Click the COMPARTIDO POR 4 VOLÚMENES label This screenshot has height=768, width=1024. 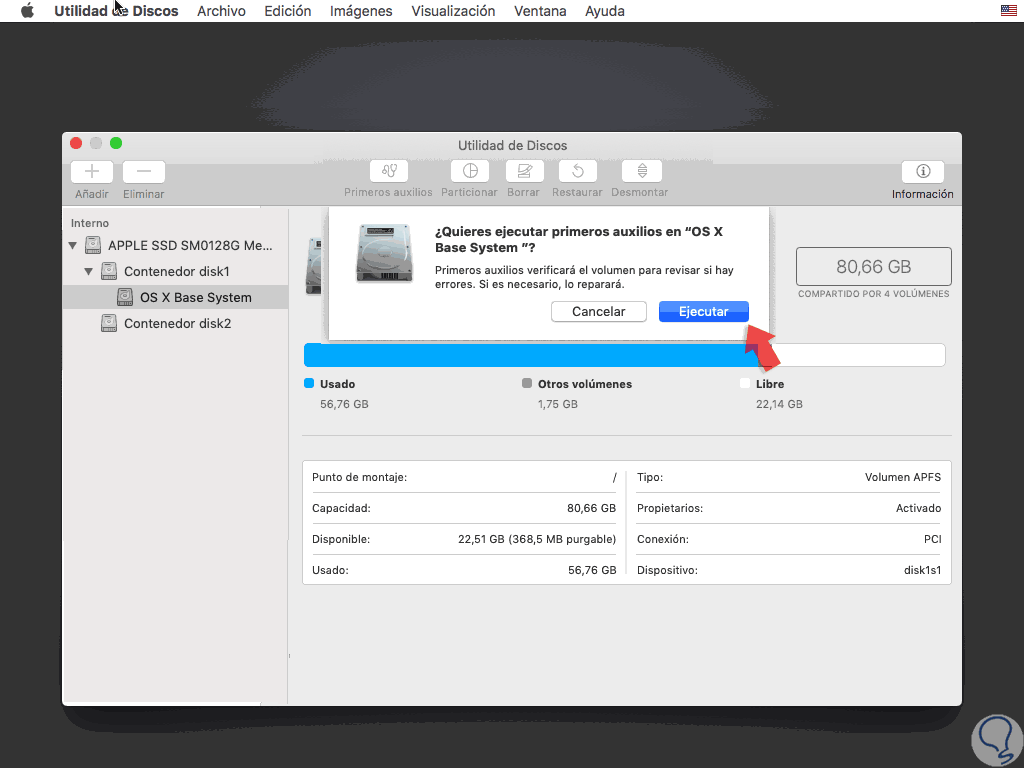(x=873, y=294)
